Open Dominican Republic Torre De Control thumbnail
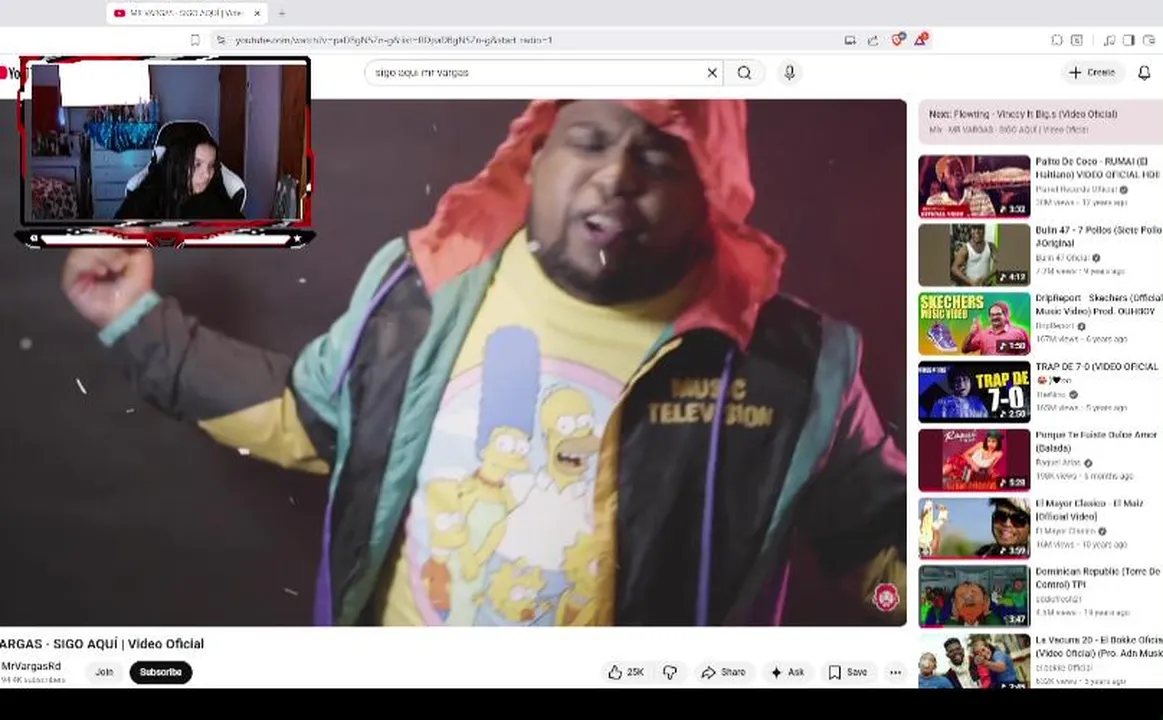The image size is (1163, 720). [974, 596]
